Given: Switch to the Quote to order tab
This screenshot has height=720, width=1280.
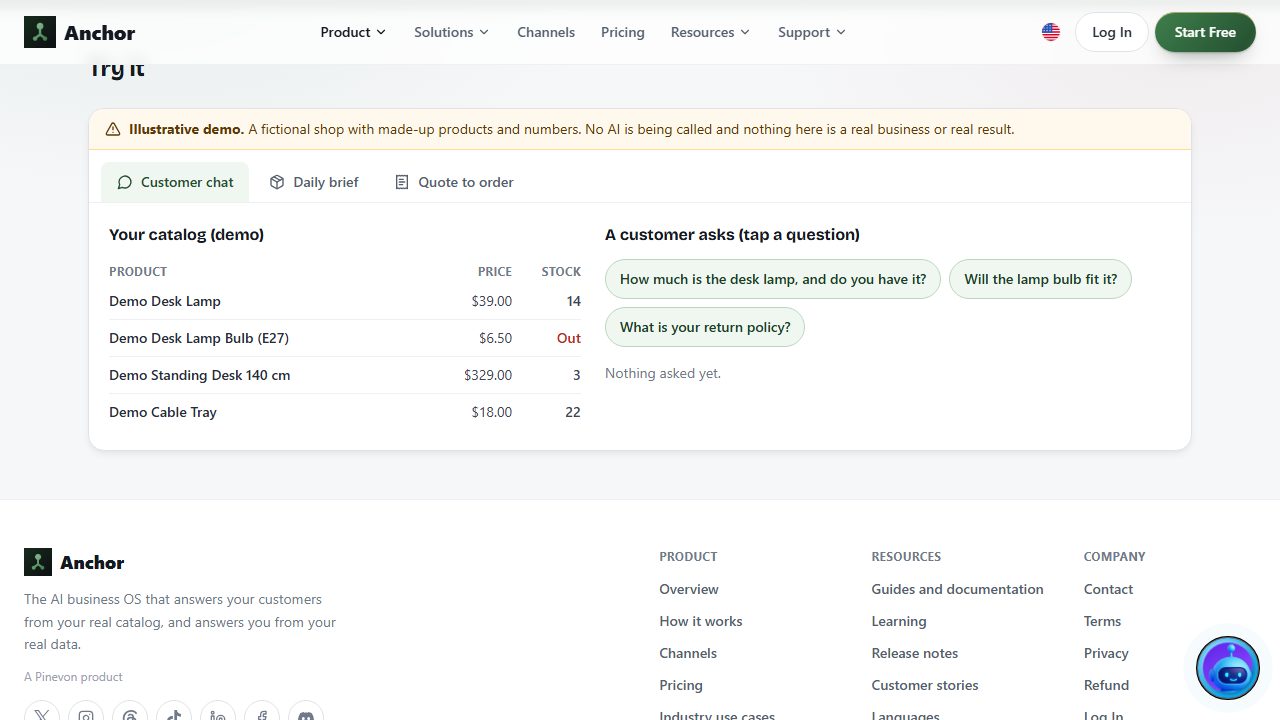Looking at the screenshot, I should pyautogui.click(x=454, y=182).
